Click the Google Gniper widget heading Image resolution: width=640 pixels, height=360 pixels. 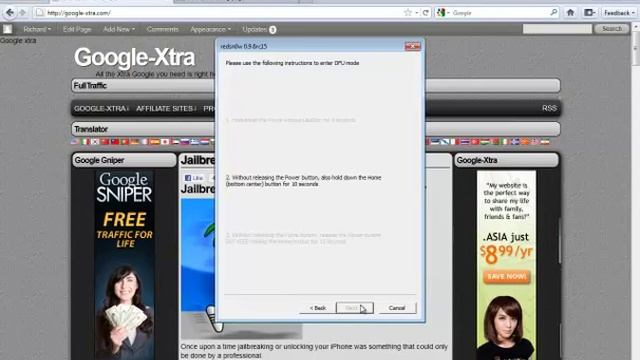(124, 160)
